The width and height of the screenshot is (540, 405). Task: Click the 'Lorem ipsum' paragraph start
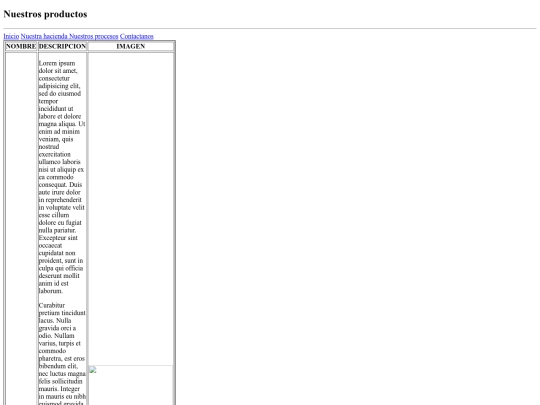click(57, 63)
